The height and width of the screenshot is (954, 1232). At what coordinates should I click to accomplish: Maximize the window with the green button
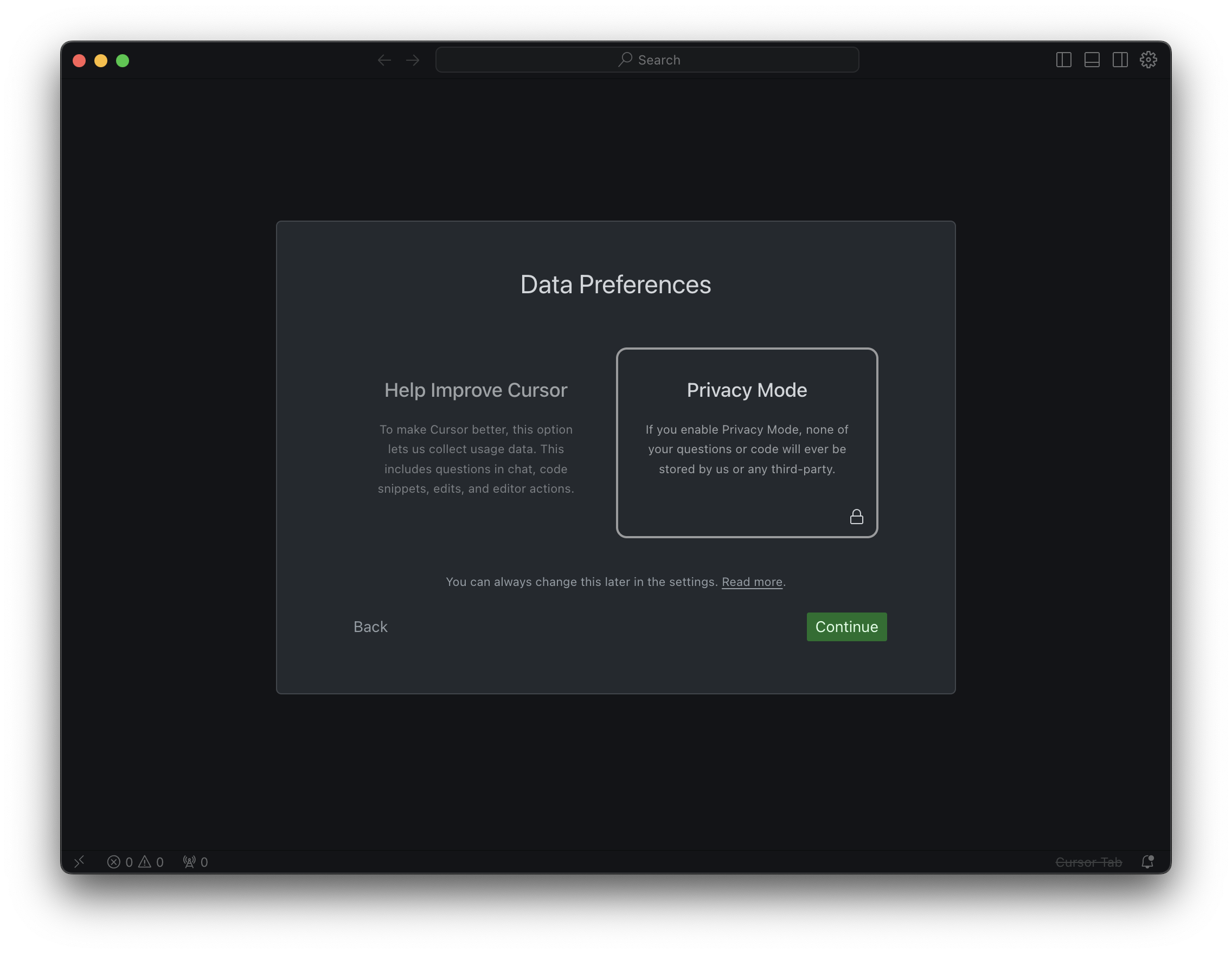pyautogui.click(x=123, y=60)
